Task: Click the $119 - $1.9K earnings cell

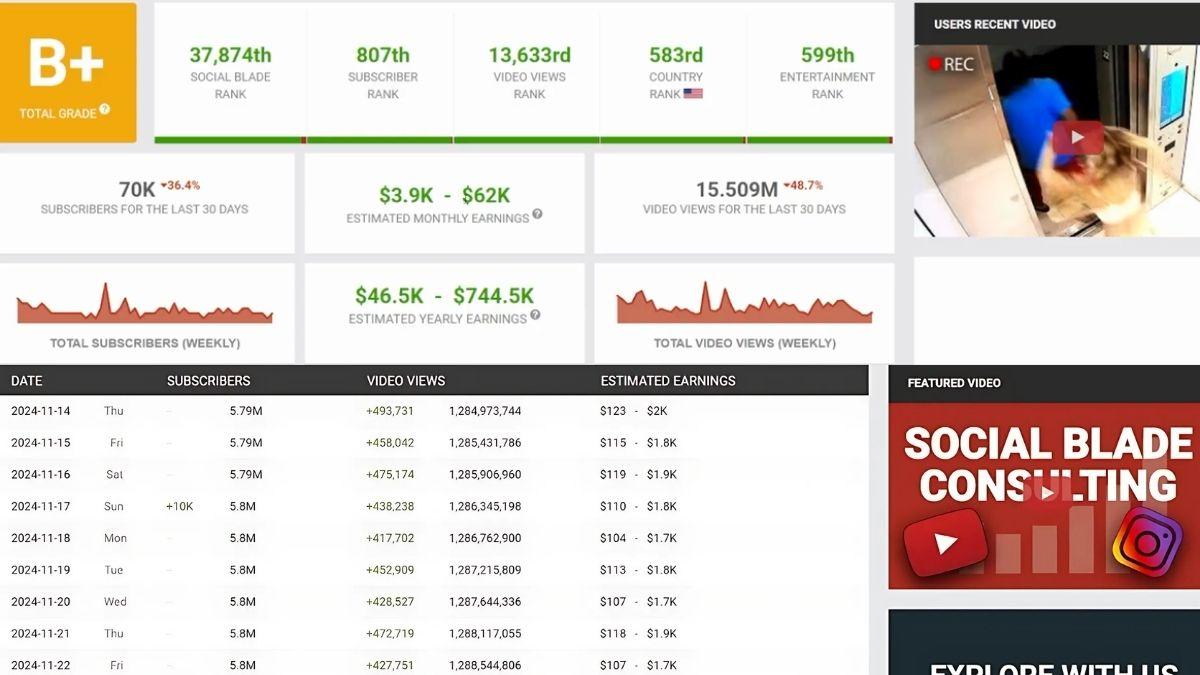Action: tap(638, 475)
